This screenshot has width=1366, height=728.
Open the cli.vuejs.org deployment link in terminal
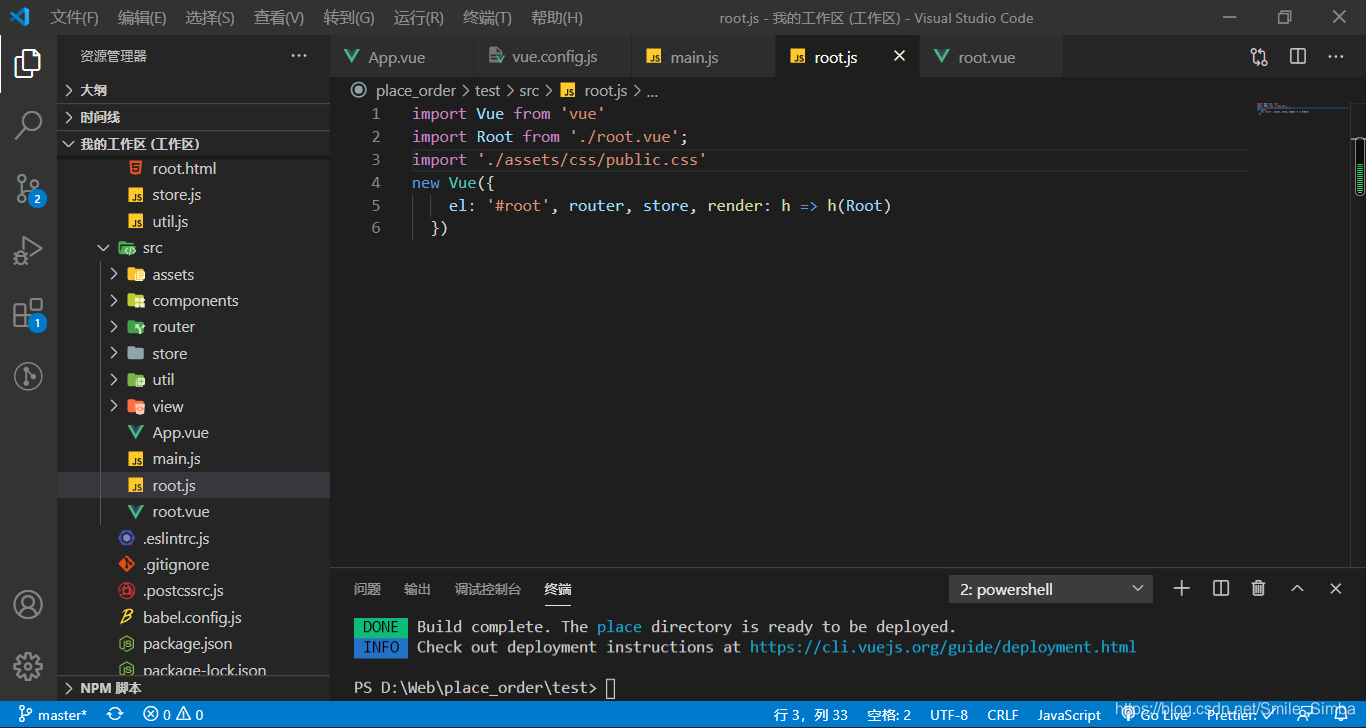(943, 647)
